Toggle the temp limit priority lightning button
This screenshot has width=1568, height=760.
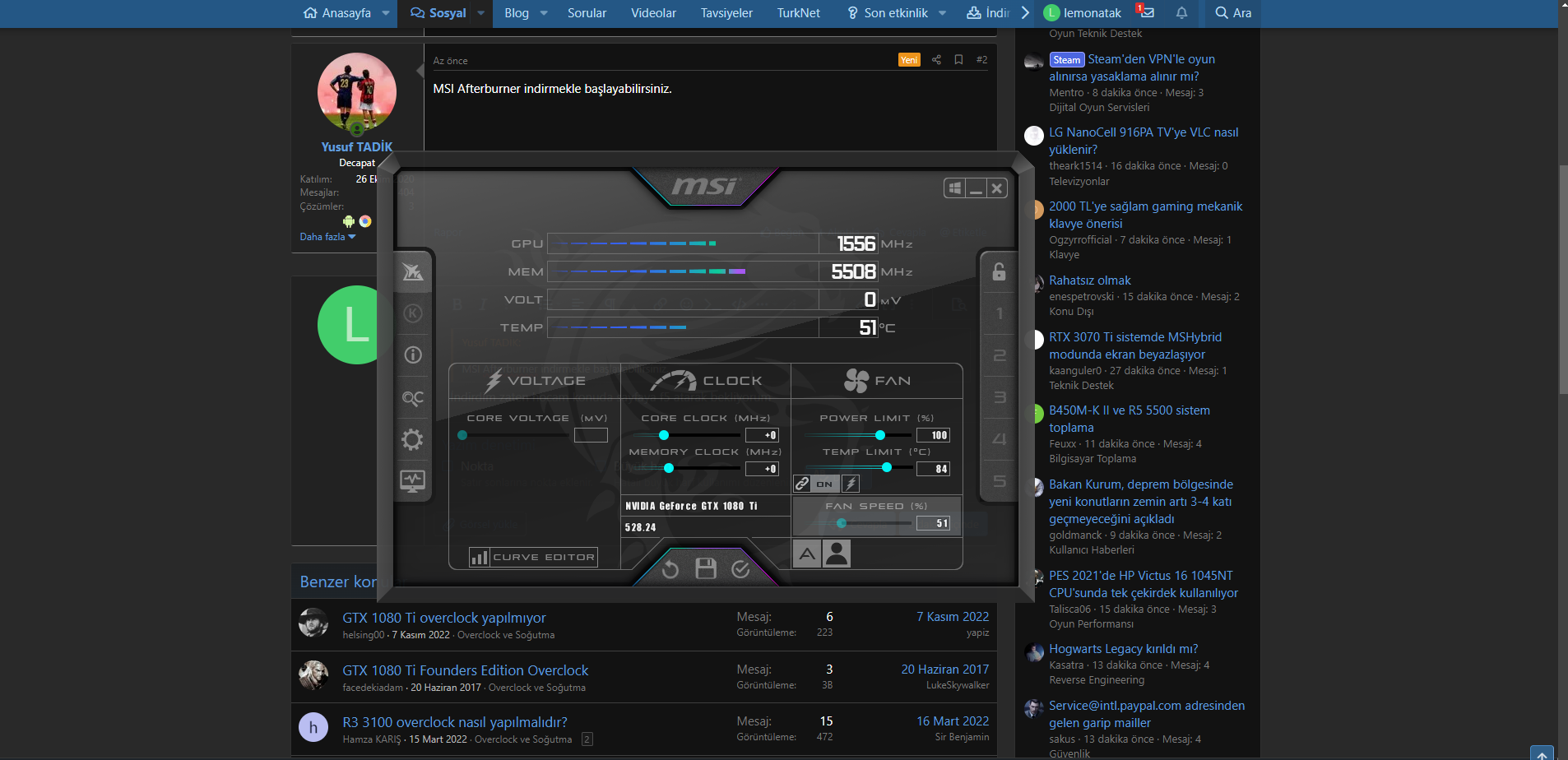(x=851, y=484)
